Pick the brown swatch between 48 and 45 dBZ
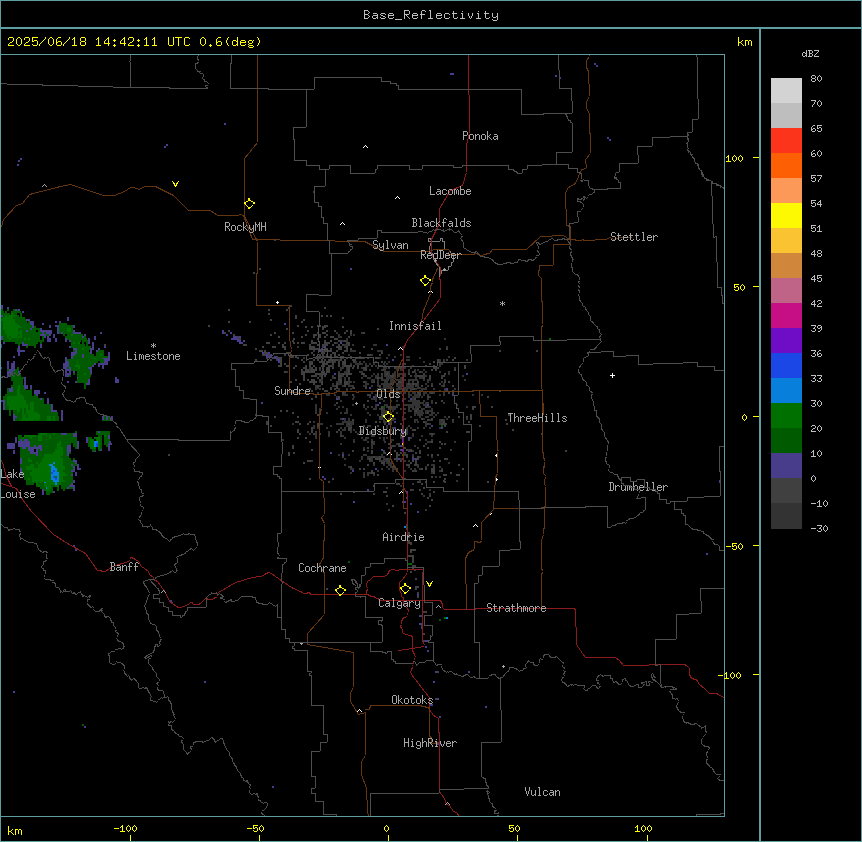The height and width of the screenshot is (842, 862). 786,265
